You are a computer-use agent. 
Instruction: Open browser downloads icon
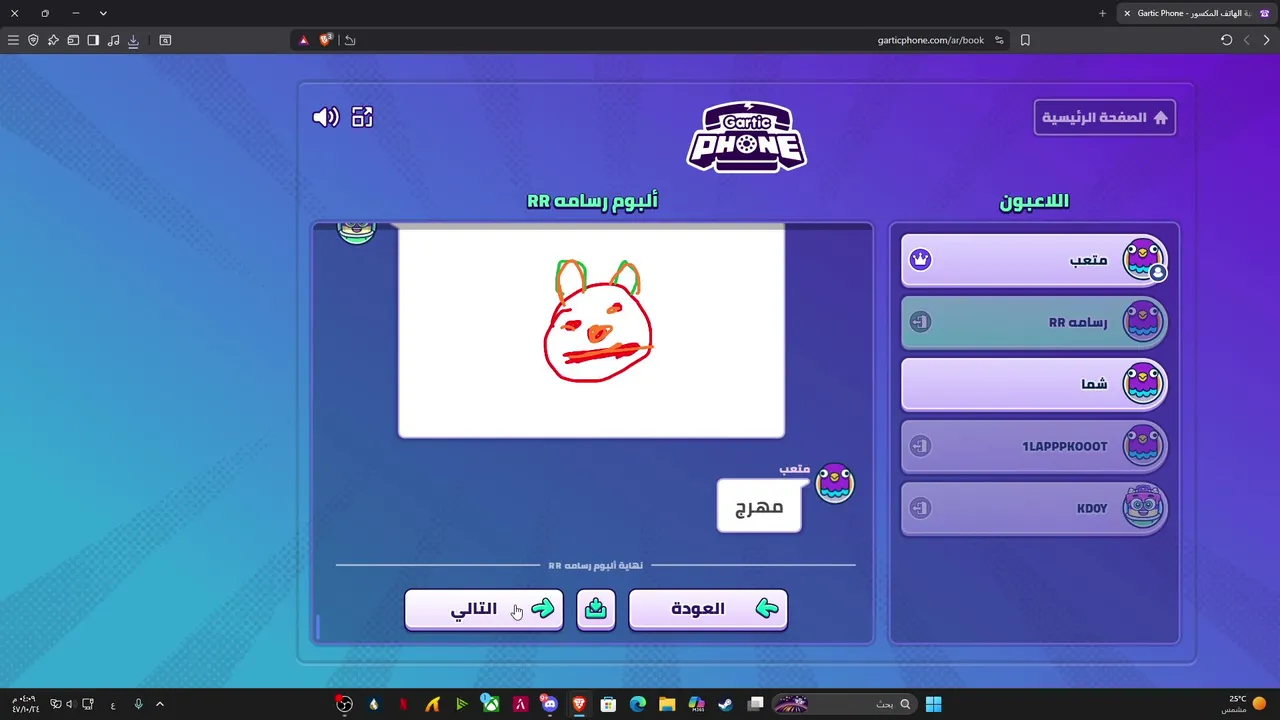coord(133,40)
